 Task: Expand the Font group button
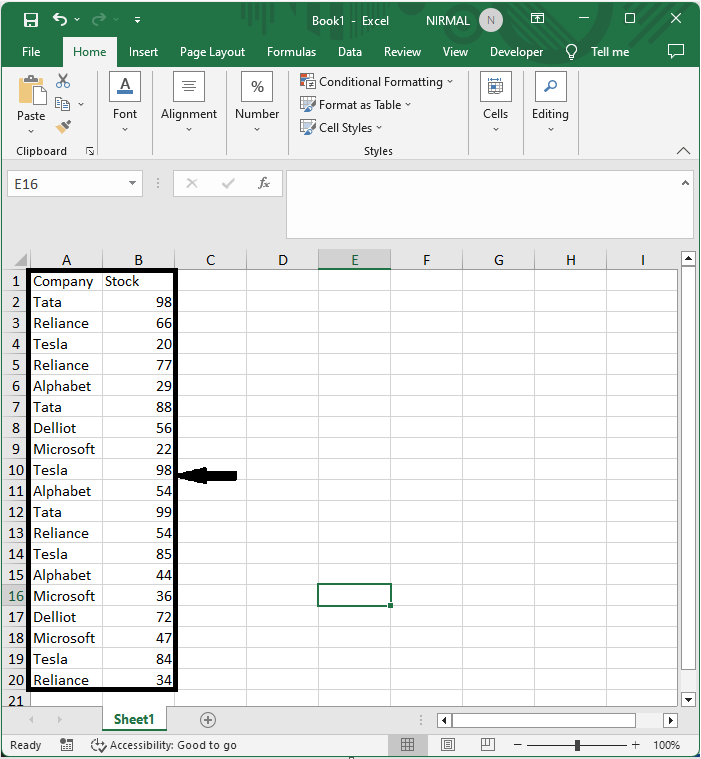point(125,102)
